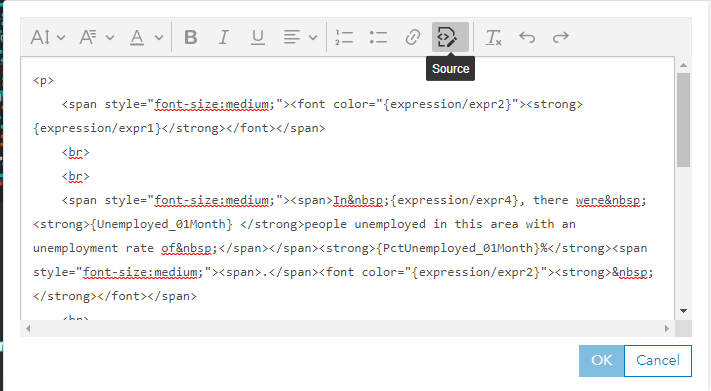
Task: Expand the font size dropdown arrow
Action: tap(61, 38)
